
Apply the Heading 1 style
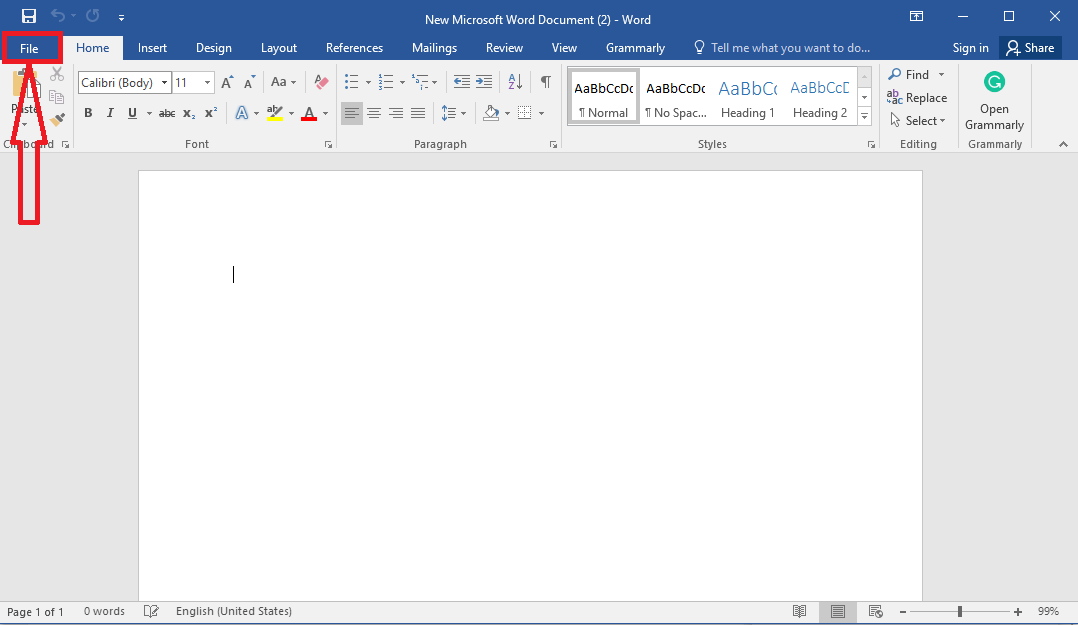pos(747,96)
